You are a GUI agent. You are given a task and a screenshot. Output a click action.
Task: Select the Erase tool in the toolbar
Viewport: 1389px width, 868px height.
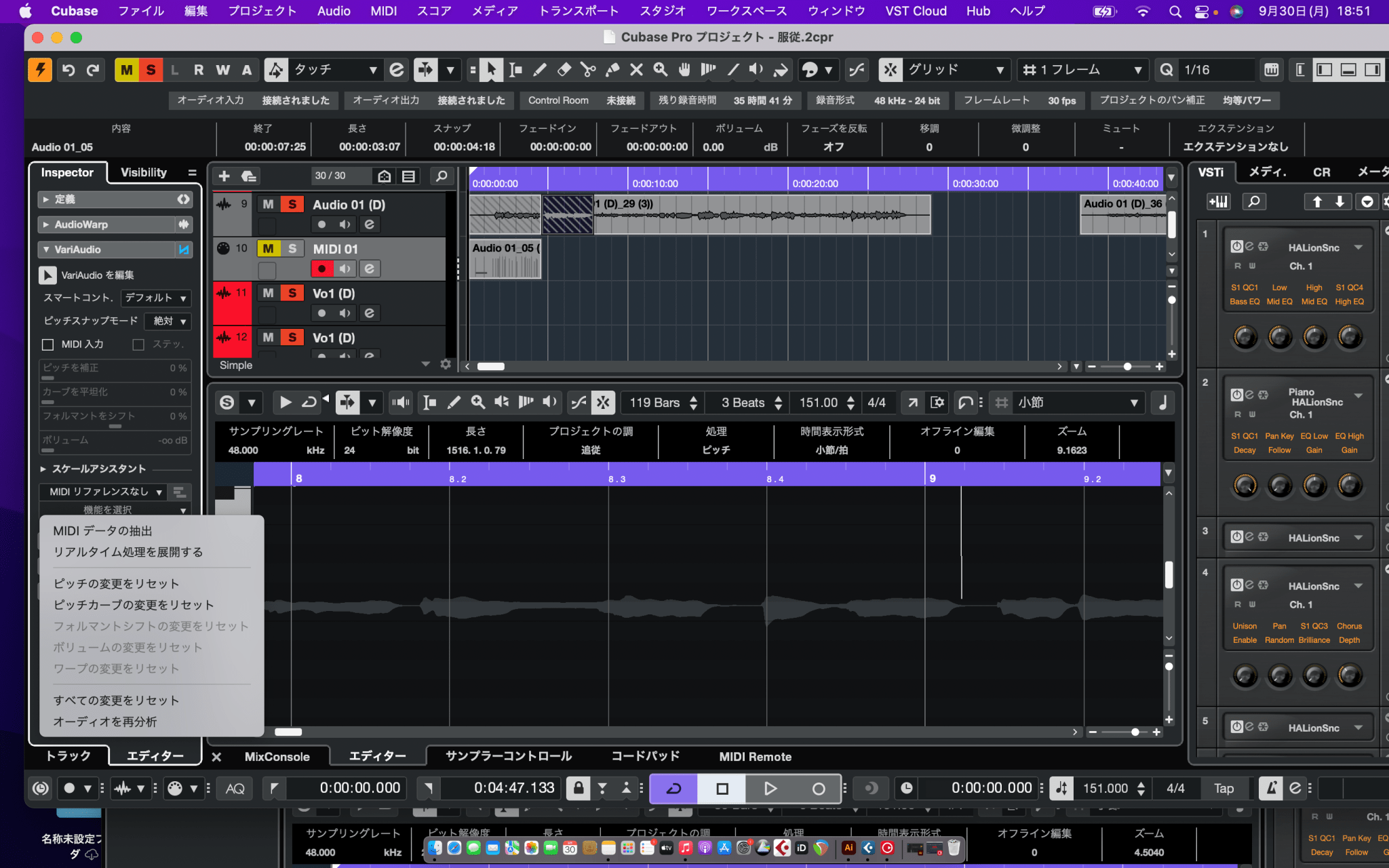(564, 69)
